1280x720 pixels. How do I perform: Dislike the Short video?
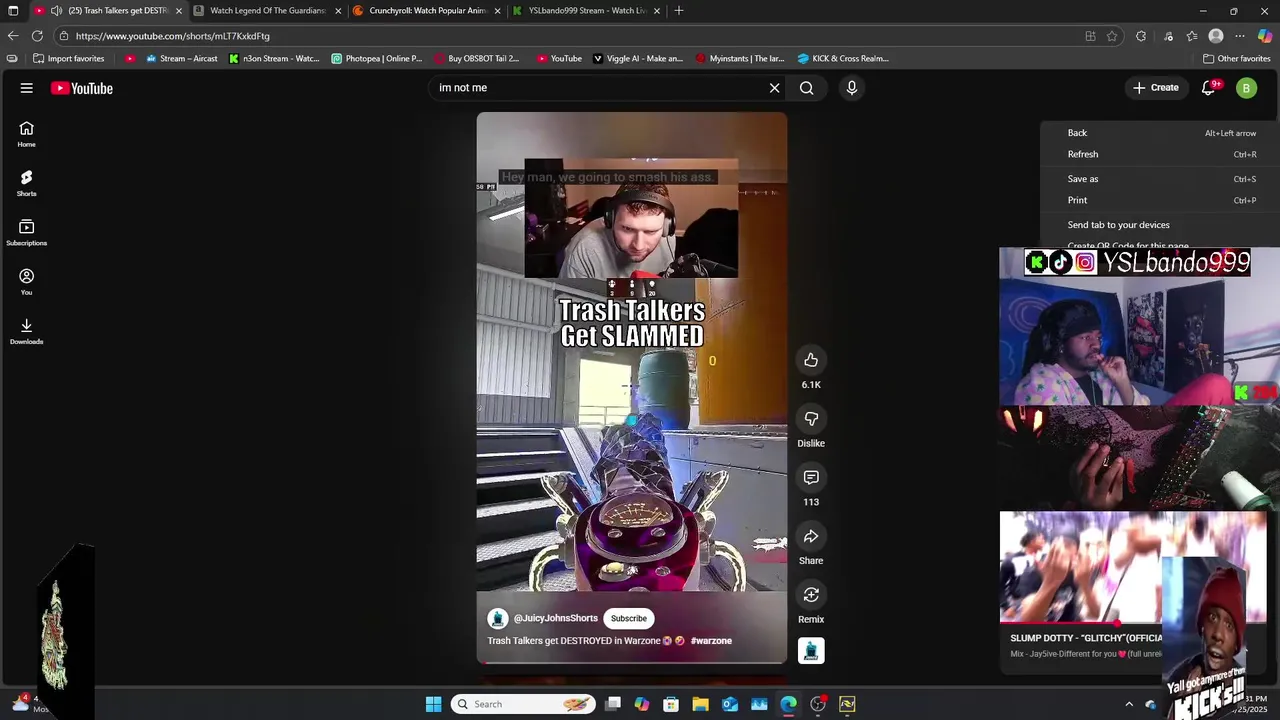pos(811,419)
